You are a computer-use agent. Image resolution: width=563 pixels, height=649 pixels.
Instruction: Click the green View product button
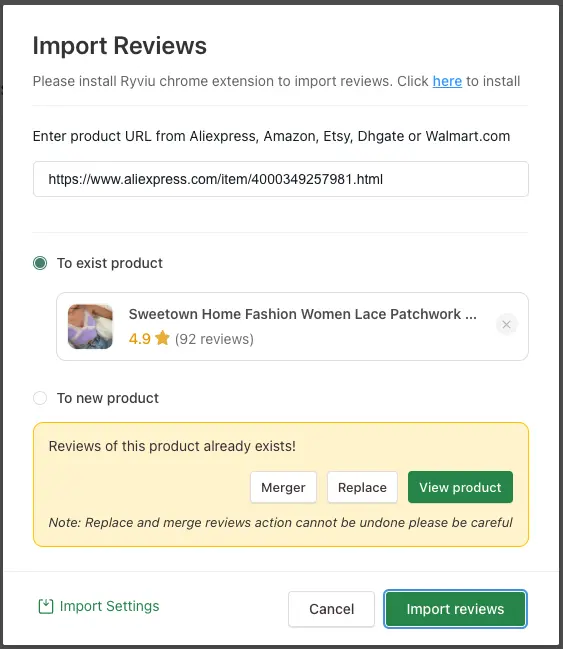(x=460, y=487)
